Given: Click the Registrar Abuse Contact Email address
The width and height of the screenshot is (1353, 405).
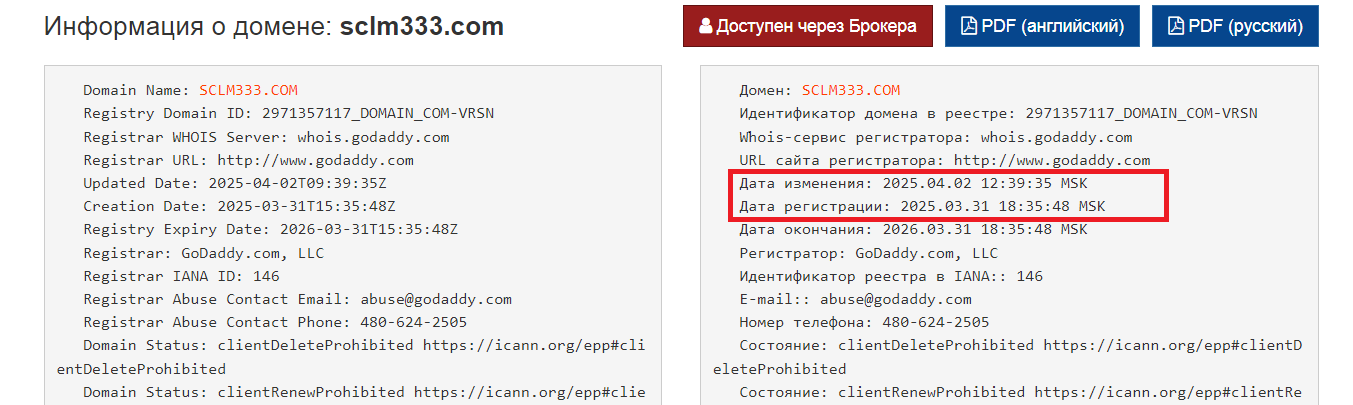Looking at the screenshot, I should coord(429,299).
